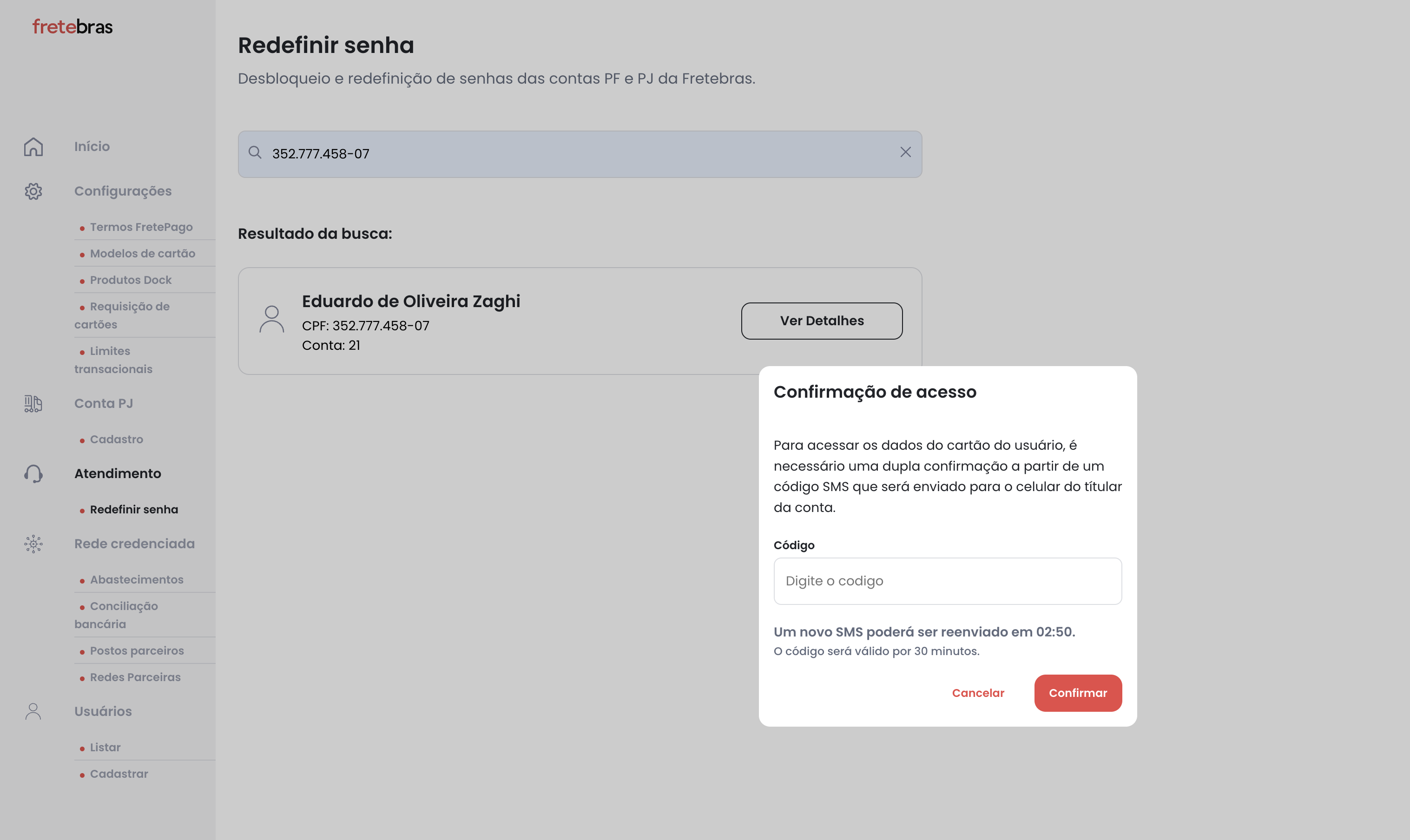Click the Rede credenciada network icon
1410x840 pixels.
coord(33,544)
